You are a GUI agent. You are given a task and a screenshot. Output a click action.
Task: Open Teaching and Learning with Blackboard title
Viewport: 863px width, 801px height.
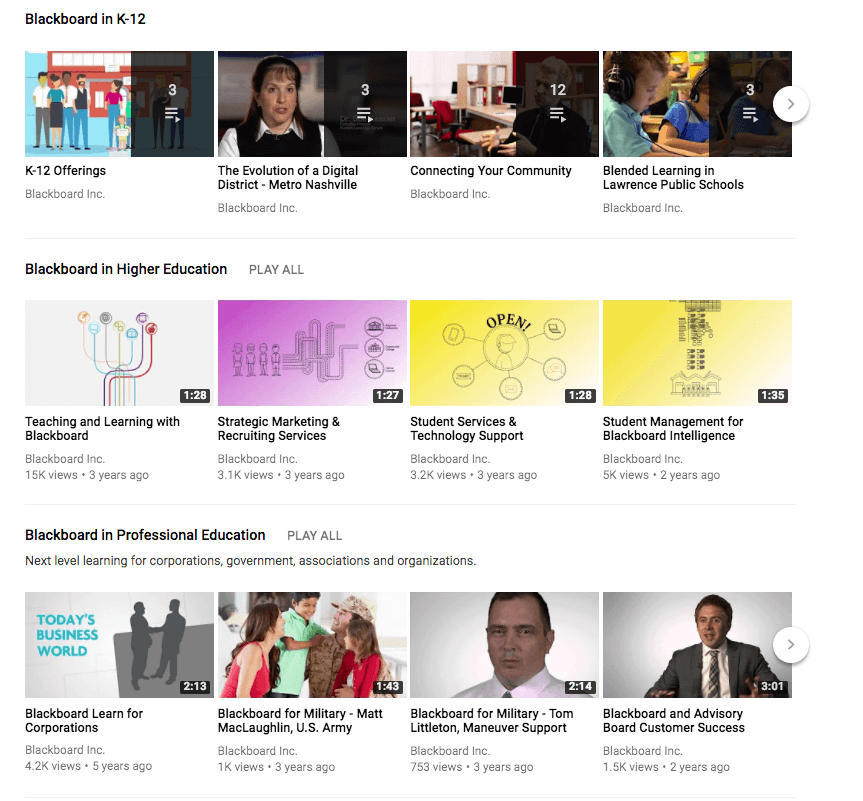click(102, 429)
